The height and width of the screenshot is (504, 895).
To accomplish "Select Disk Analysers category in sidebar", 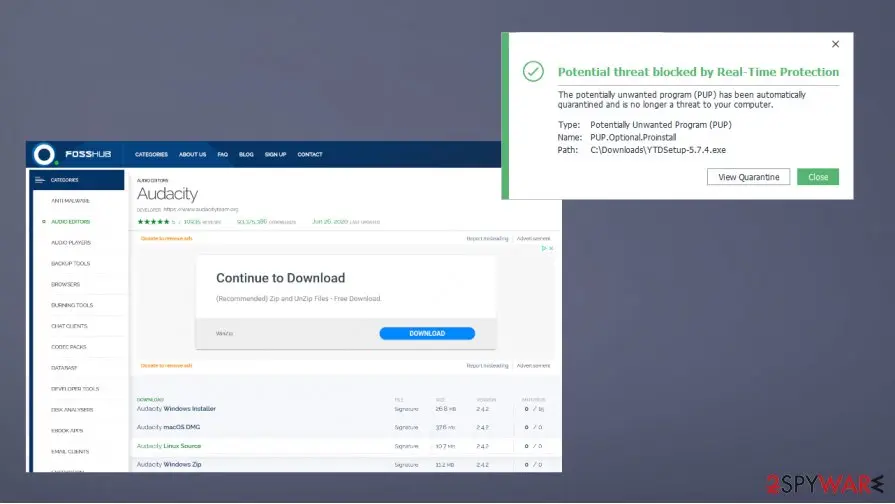I will coord(72,410).
